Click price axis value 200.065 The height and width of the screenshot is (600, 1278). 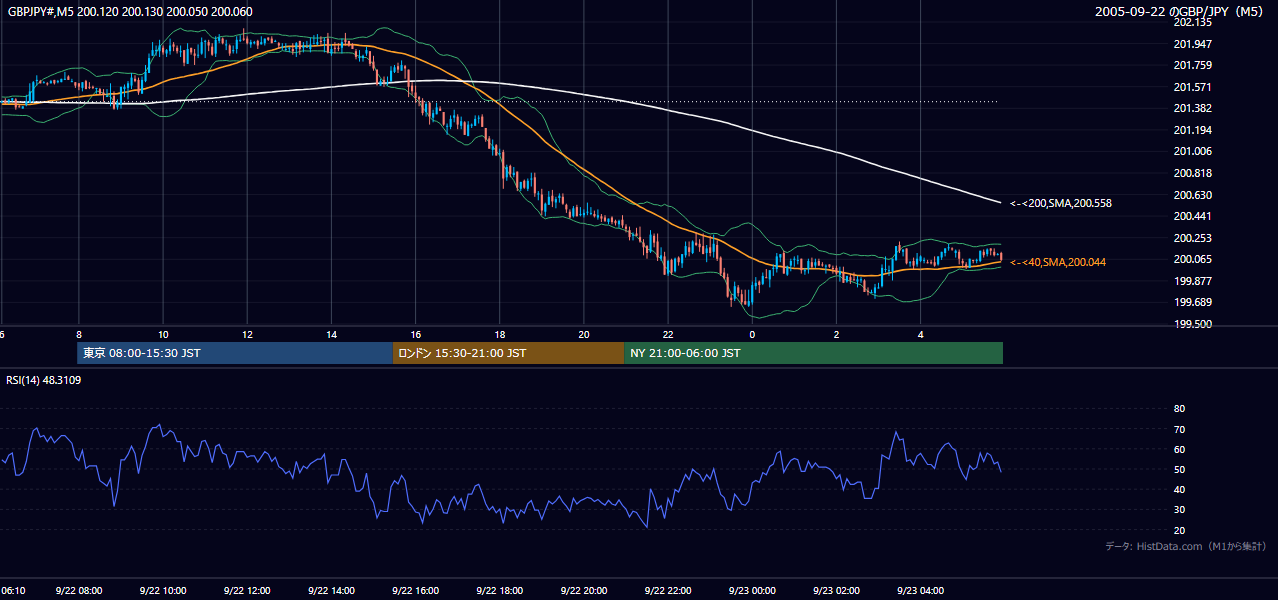click(1192, 259)
